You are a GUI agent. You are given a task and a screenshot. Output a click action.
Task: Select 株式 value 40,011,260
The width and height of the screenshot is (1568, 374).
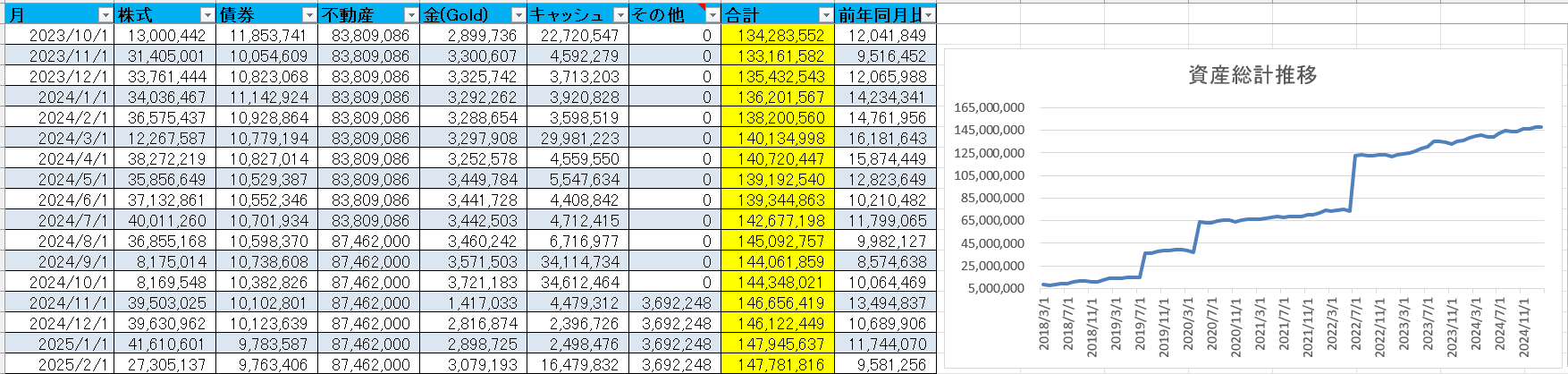[x=165, y=221]
